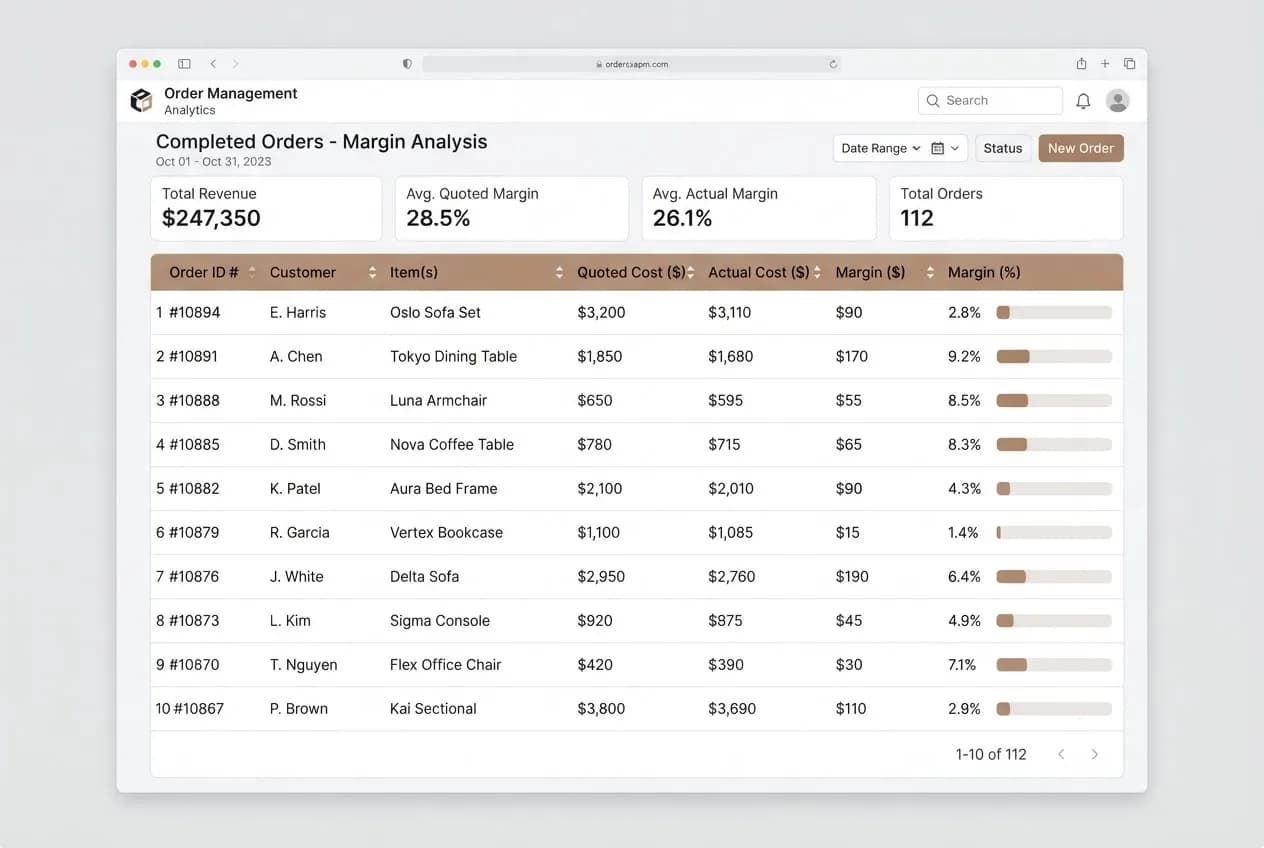Click the Margin (%) column header

pyautogui.click(x=984, y=272)
